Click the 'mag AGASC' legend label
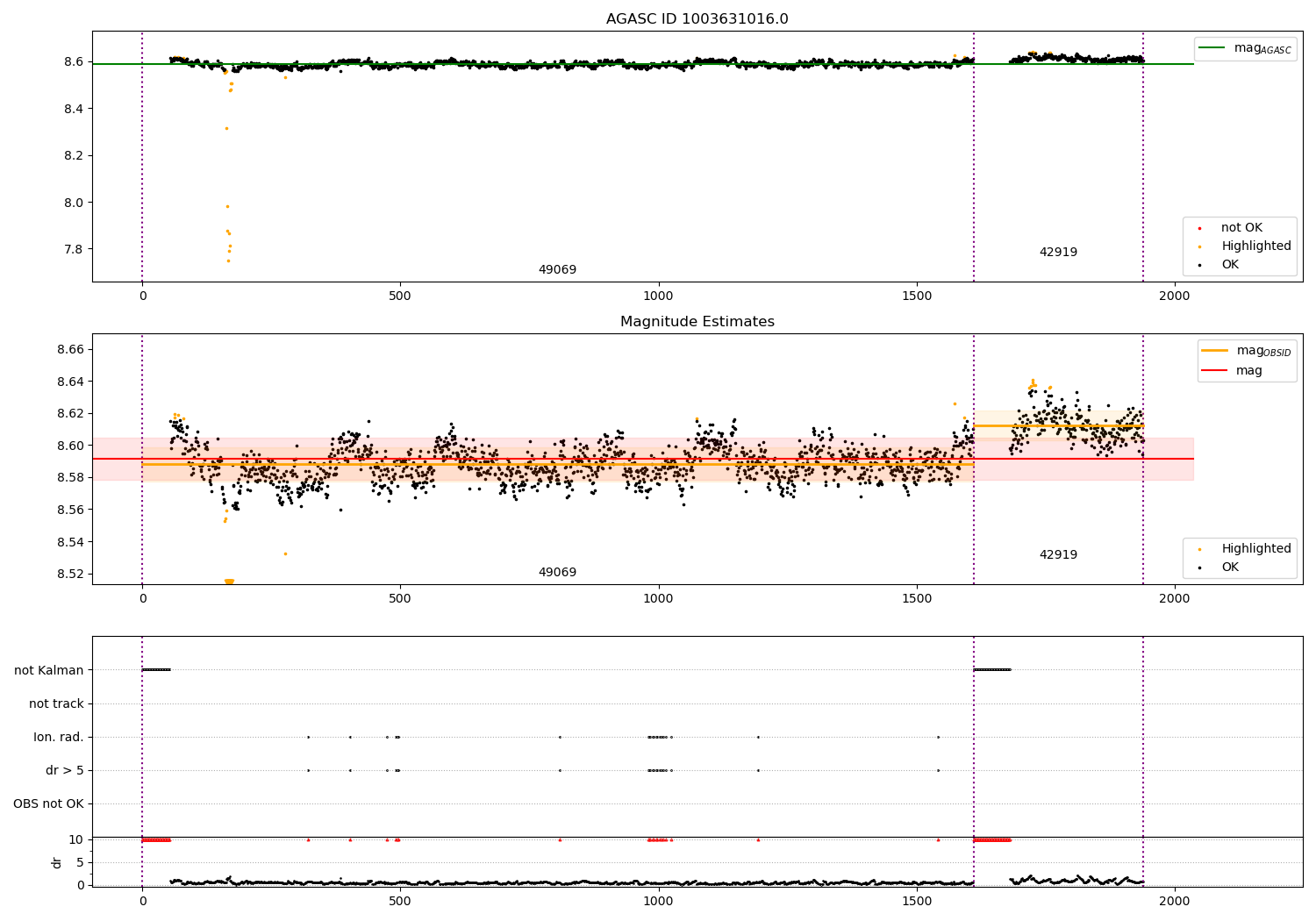Image resolution: width=1316 pixels, height=921 pixels. (x=1262, y=49)
